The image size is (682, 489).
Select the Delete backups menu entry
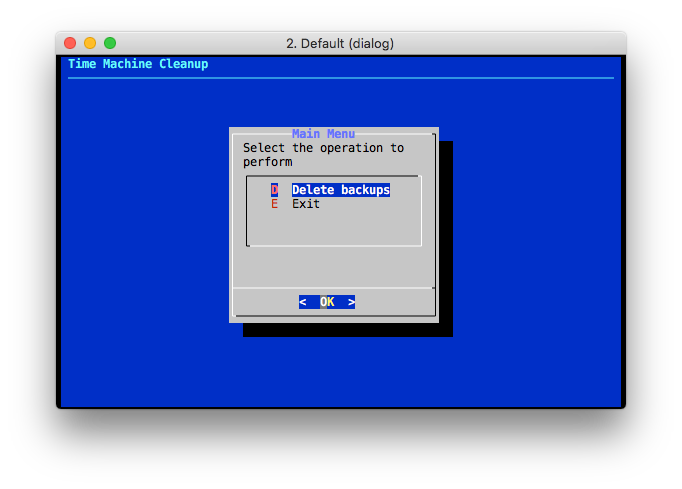(340, 190)
